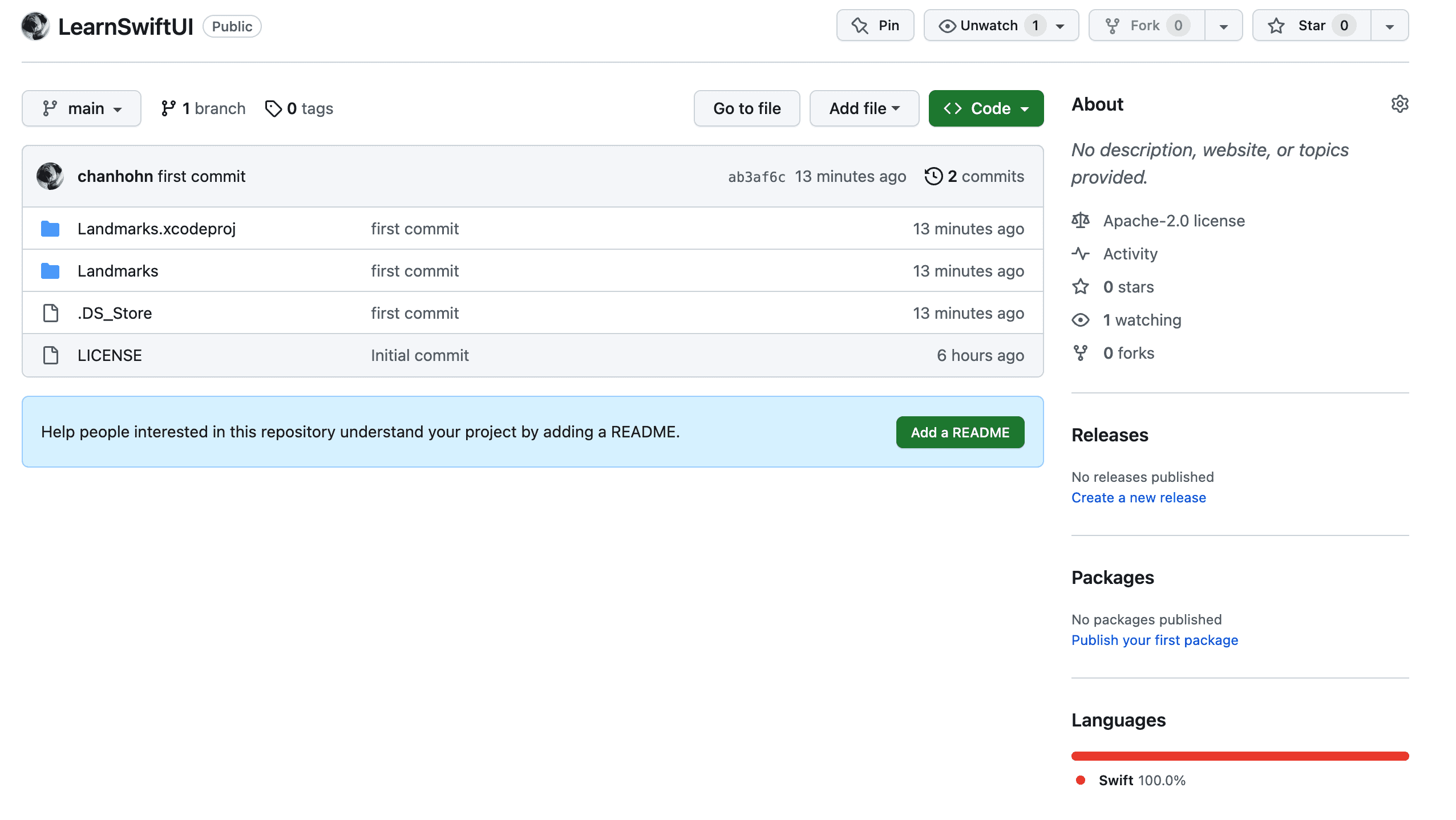Click '13 minutes ago' on the .DS_Store row
Viewport: 1456px width, 820px height.
coord(968,313)
